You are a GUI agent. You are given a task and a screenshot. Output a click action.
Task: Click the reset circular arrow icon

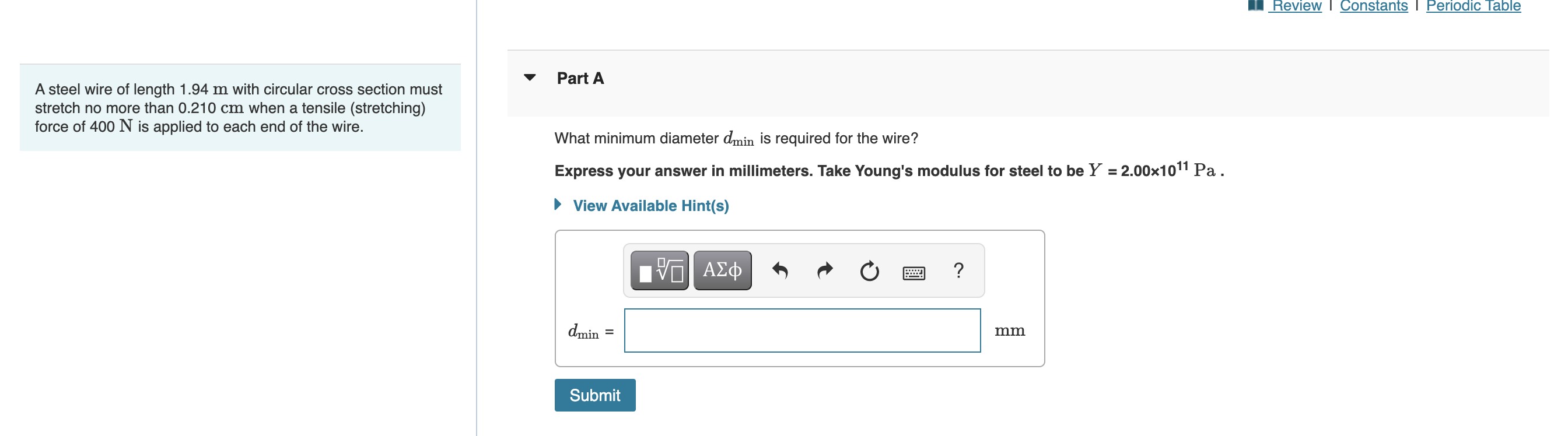click(x=869, y=270)
